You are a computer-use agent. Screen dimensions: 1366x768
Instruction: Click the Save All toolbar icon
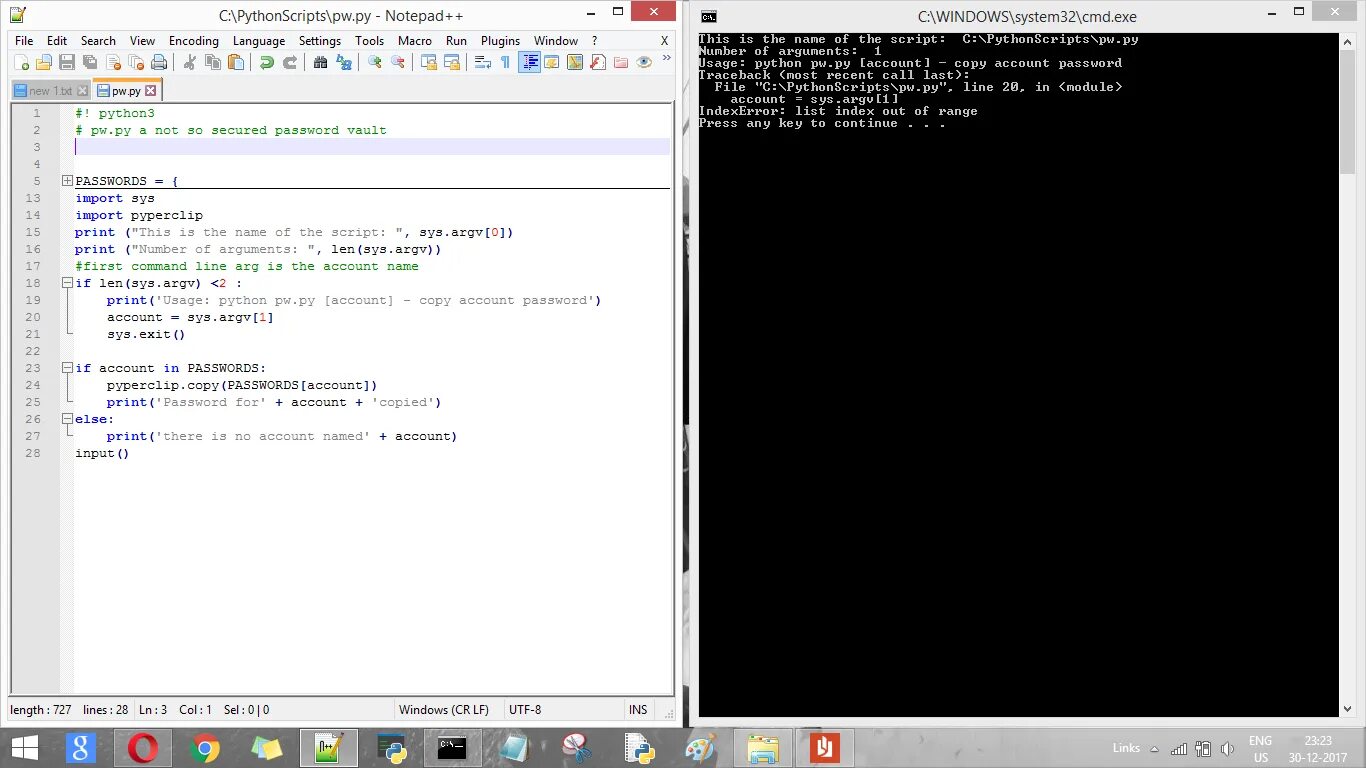click(x=90, y=62)
